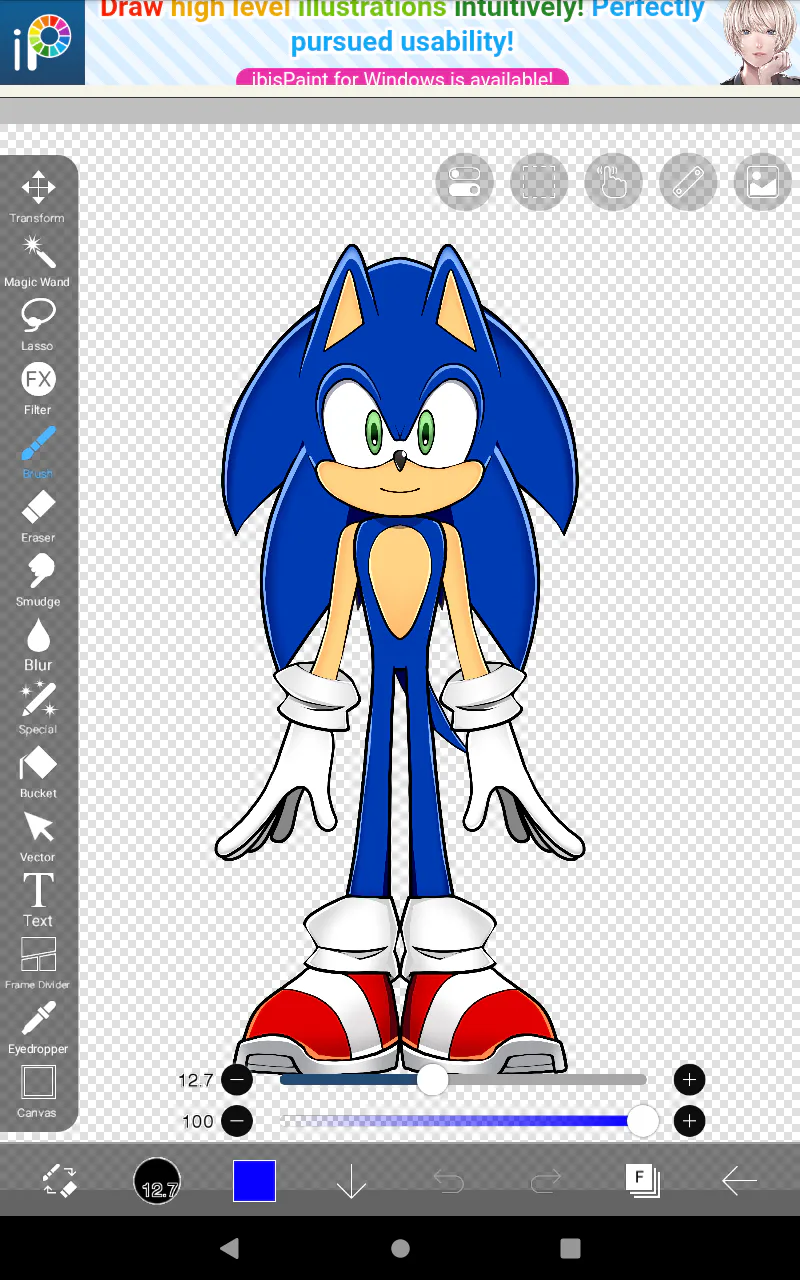Select the Special pen tool

click(x=38, y=708)
